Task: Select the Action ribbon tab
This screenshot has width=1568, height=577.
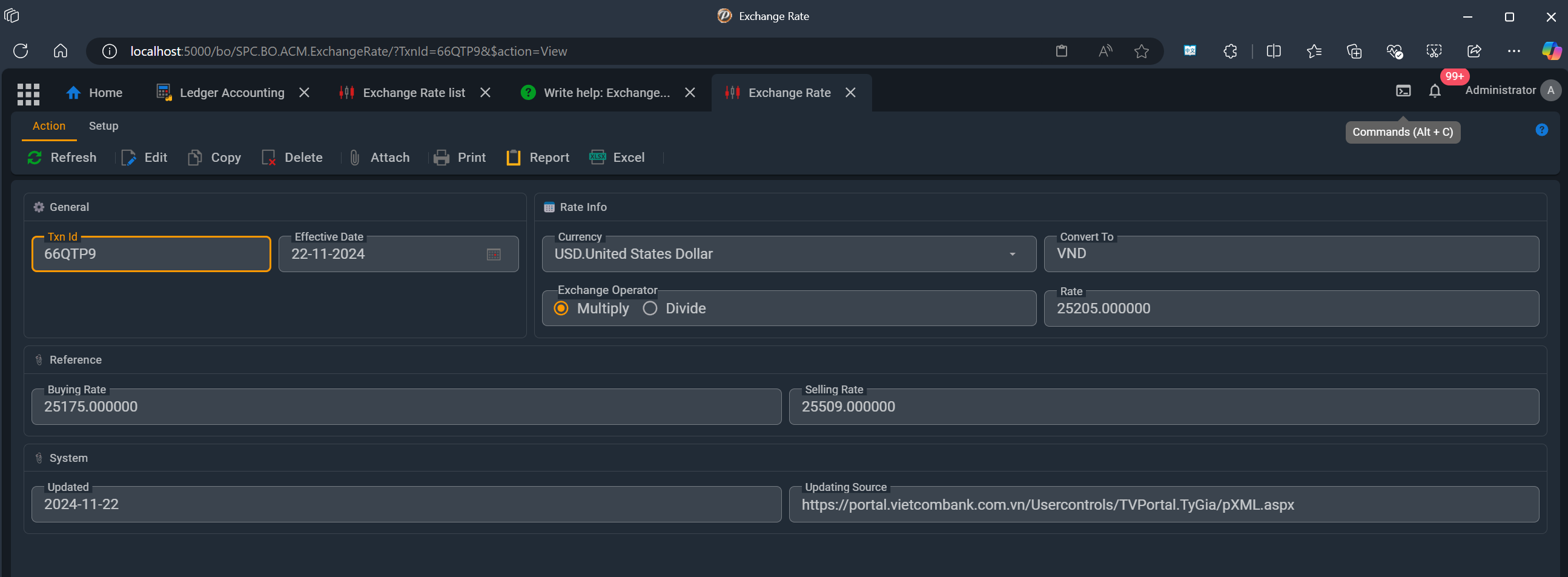Action: pyautogui.click(x=48, y=126)
